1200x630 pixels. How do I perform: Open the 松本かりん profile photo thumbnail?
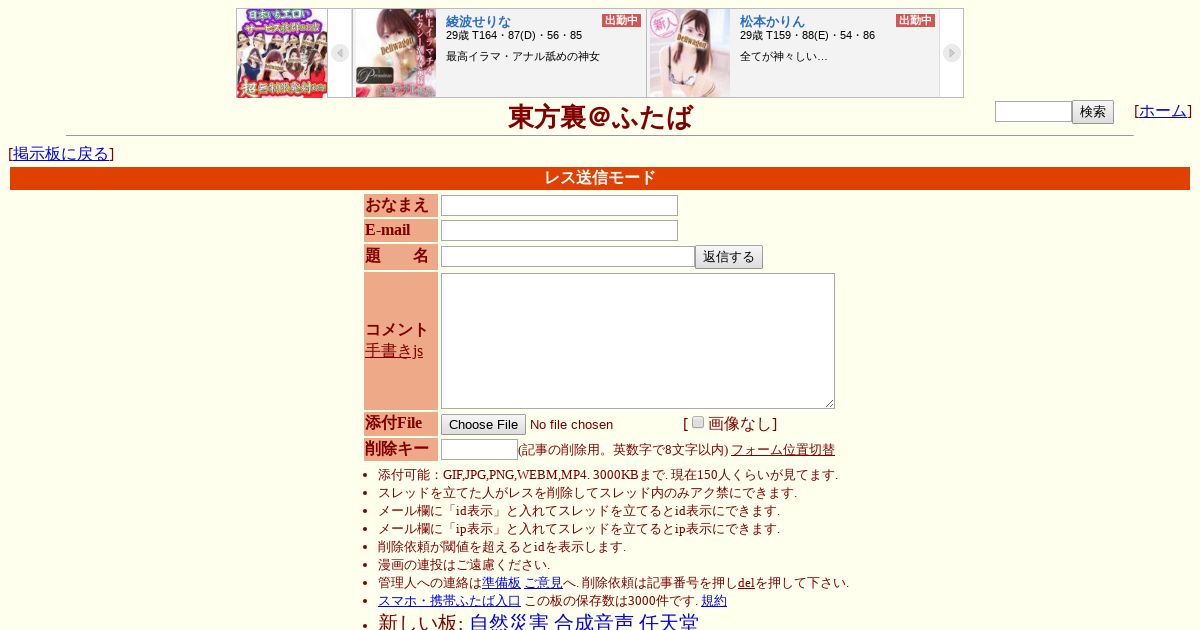[690, 53]
